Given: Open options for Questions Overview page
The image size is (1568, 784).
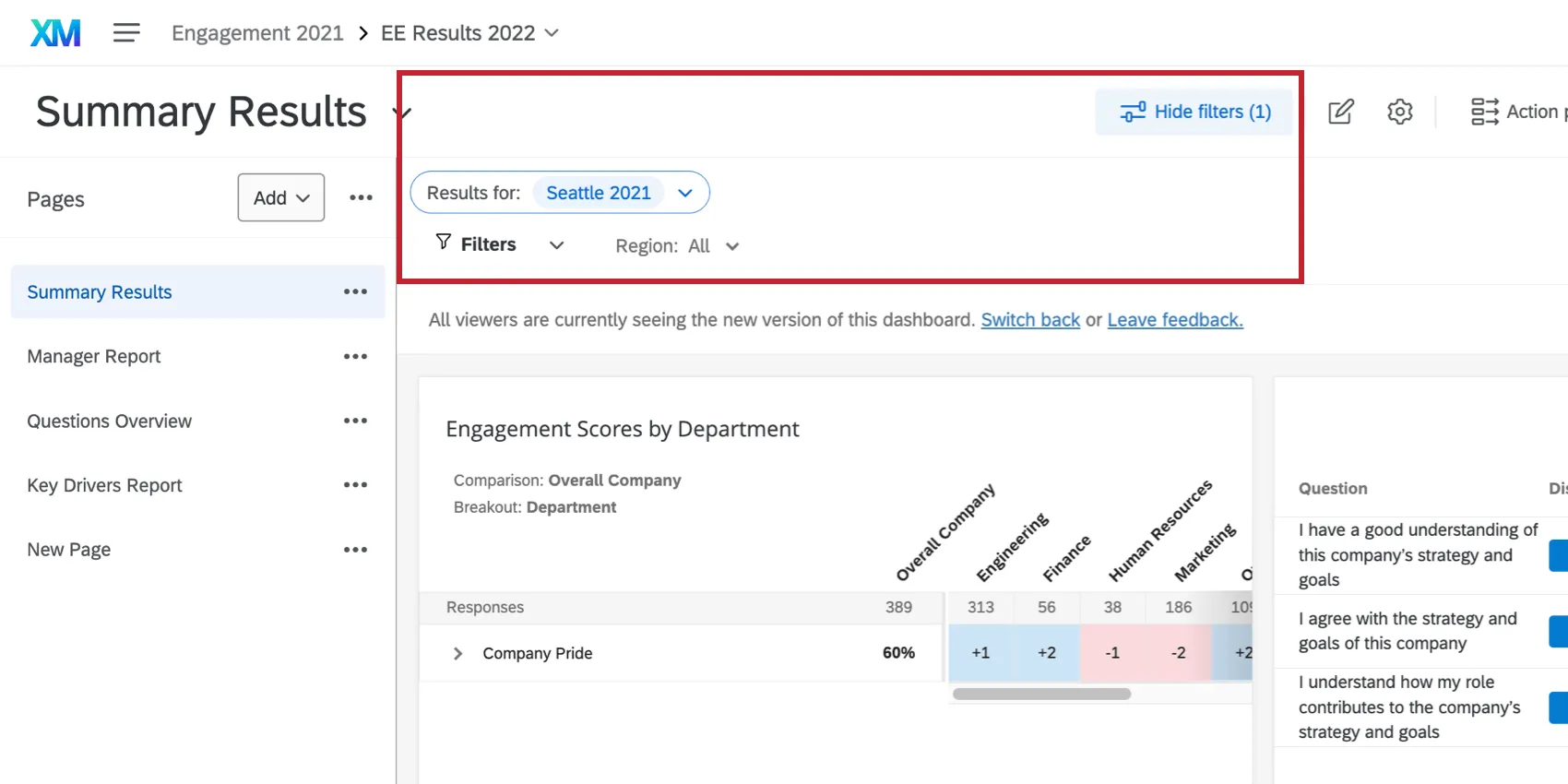Looking at the screenshot, I should [355, 422].
